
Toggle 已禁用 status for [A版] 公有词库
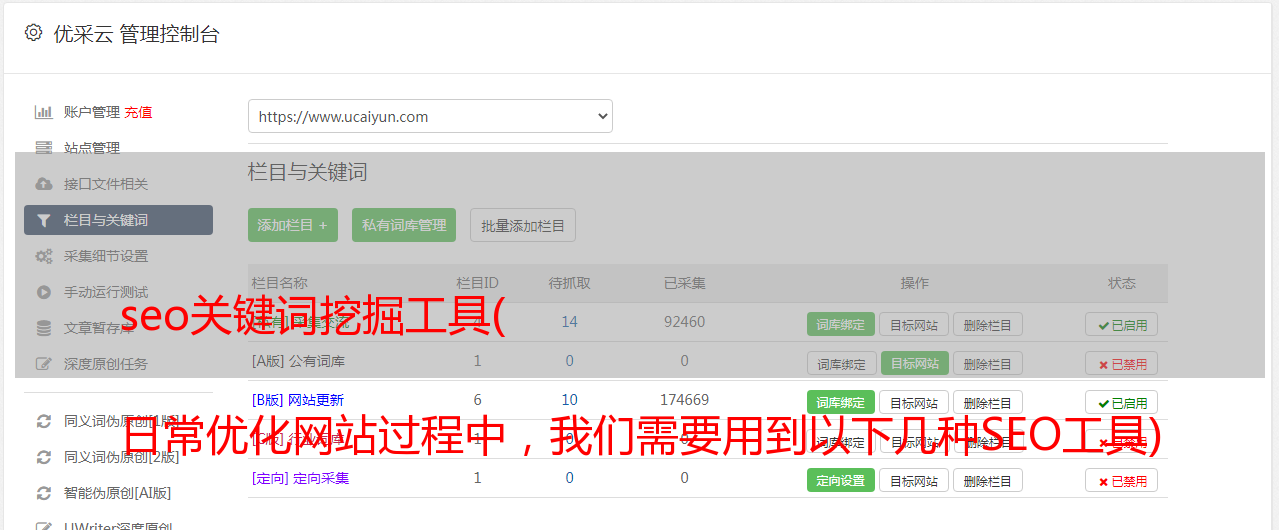pyautogui.click(x=1122, y=363)
